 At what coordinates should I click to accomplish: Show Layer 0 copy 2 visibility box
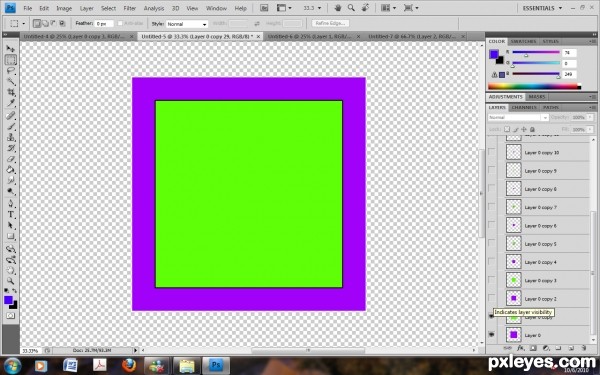coord(492,298)
